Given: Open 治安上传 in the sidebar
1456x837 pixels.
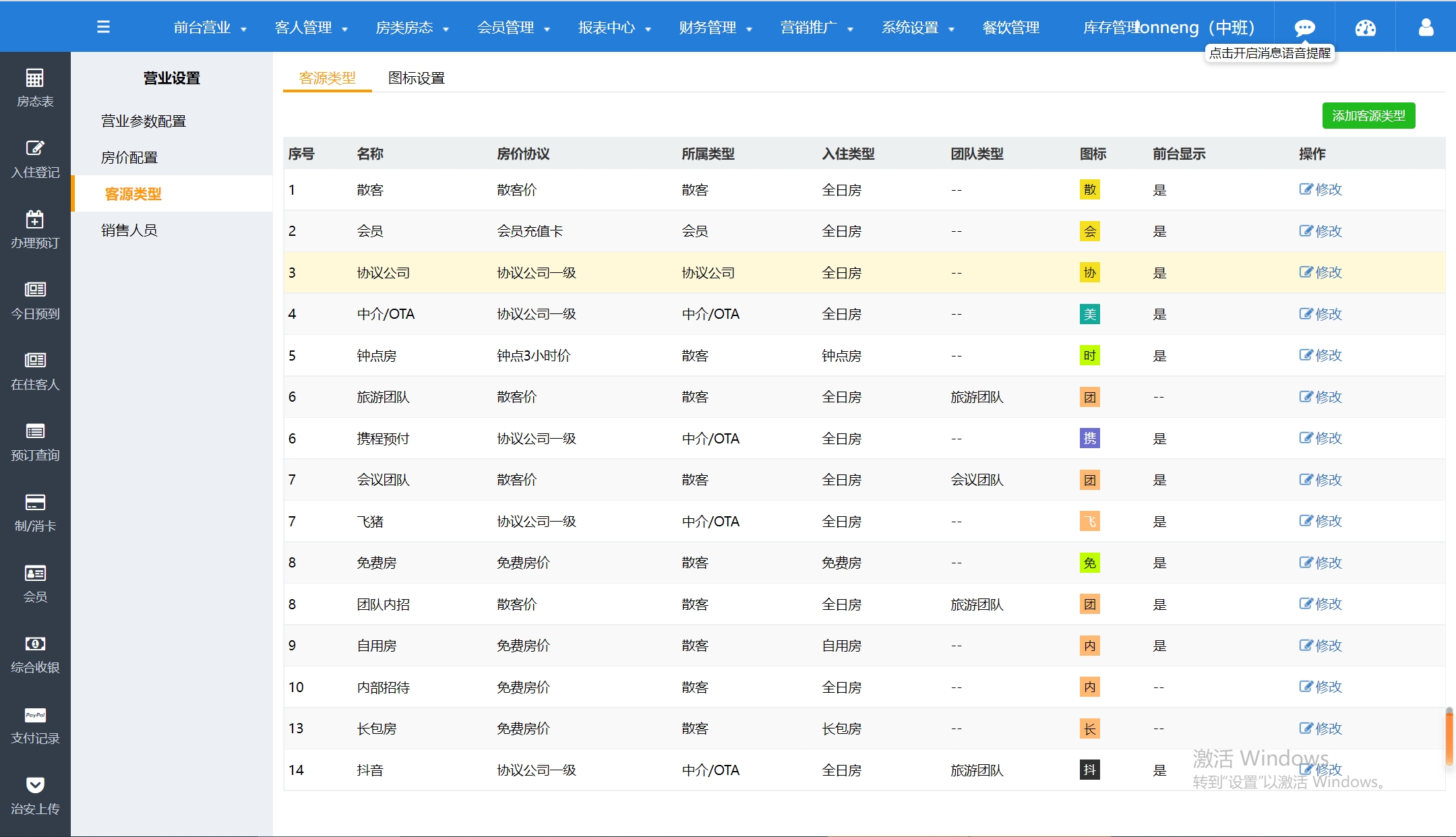Looking at the screenshot, I should (35, 796).
